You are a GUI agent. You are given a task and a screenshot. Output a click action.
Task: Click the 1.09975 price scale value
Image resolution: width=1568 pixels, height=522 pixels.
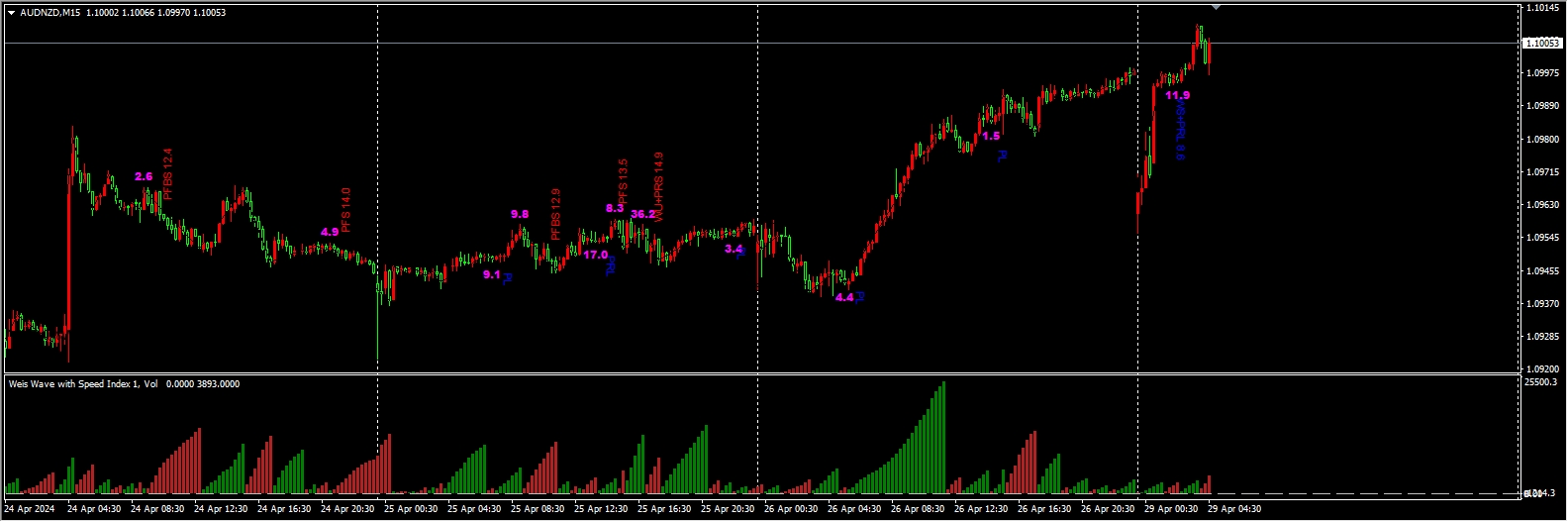[x=1543, y=73]
